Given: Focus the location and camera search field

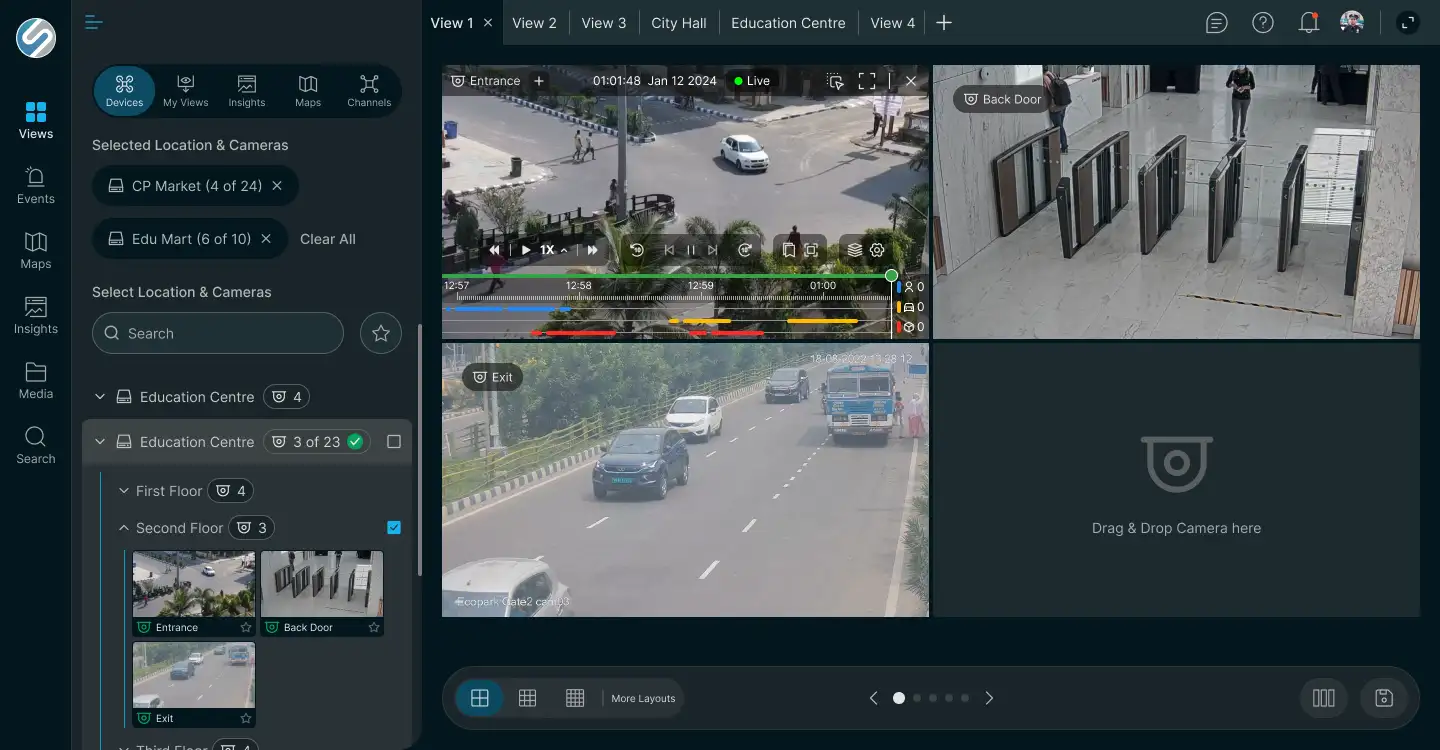Looking at the screenshot, I should [x=218, y=333].
